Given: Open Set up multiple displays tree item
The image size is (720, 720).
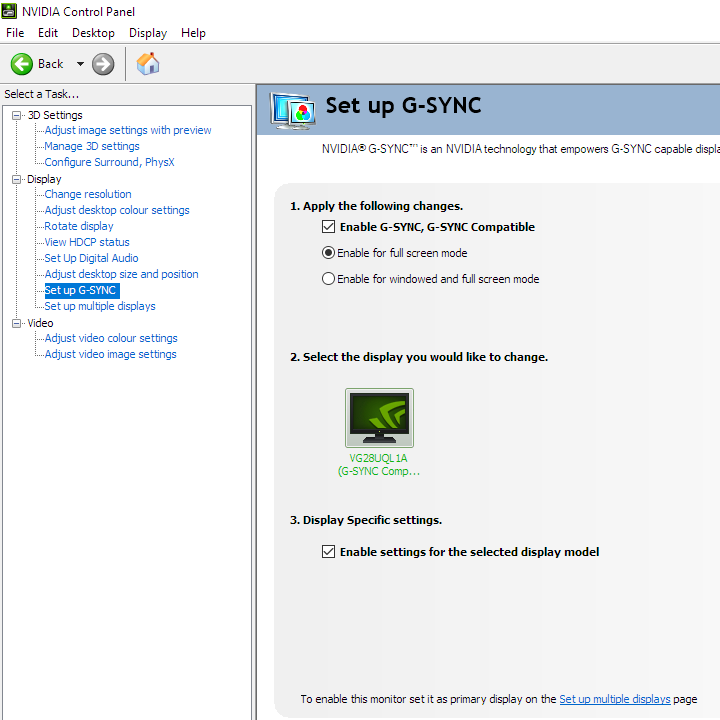Looking at the screenshot, I should [100, 306].
